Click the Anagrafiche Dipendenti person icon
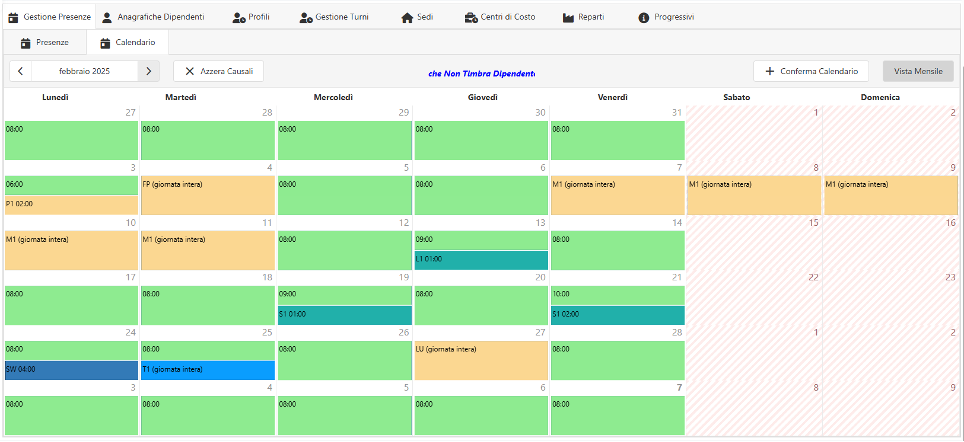 [x=107, y=17]
